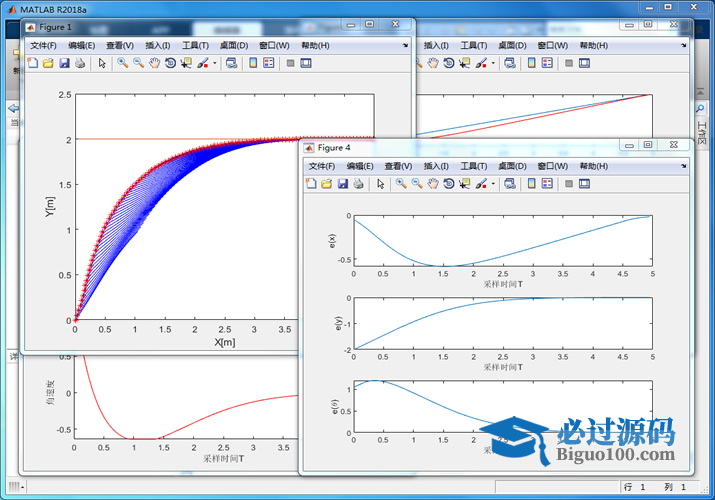
Task: Click Show Plot Tools icon in Figure 4
Action: pos(584,184)
